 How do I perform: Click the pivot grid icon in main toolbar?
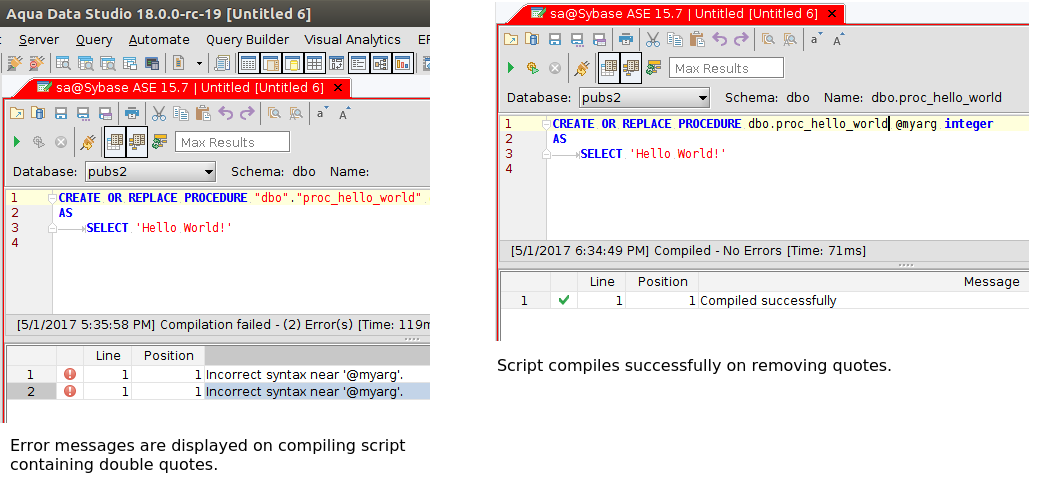click(x=337, y=64)
